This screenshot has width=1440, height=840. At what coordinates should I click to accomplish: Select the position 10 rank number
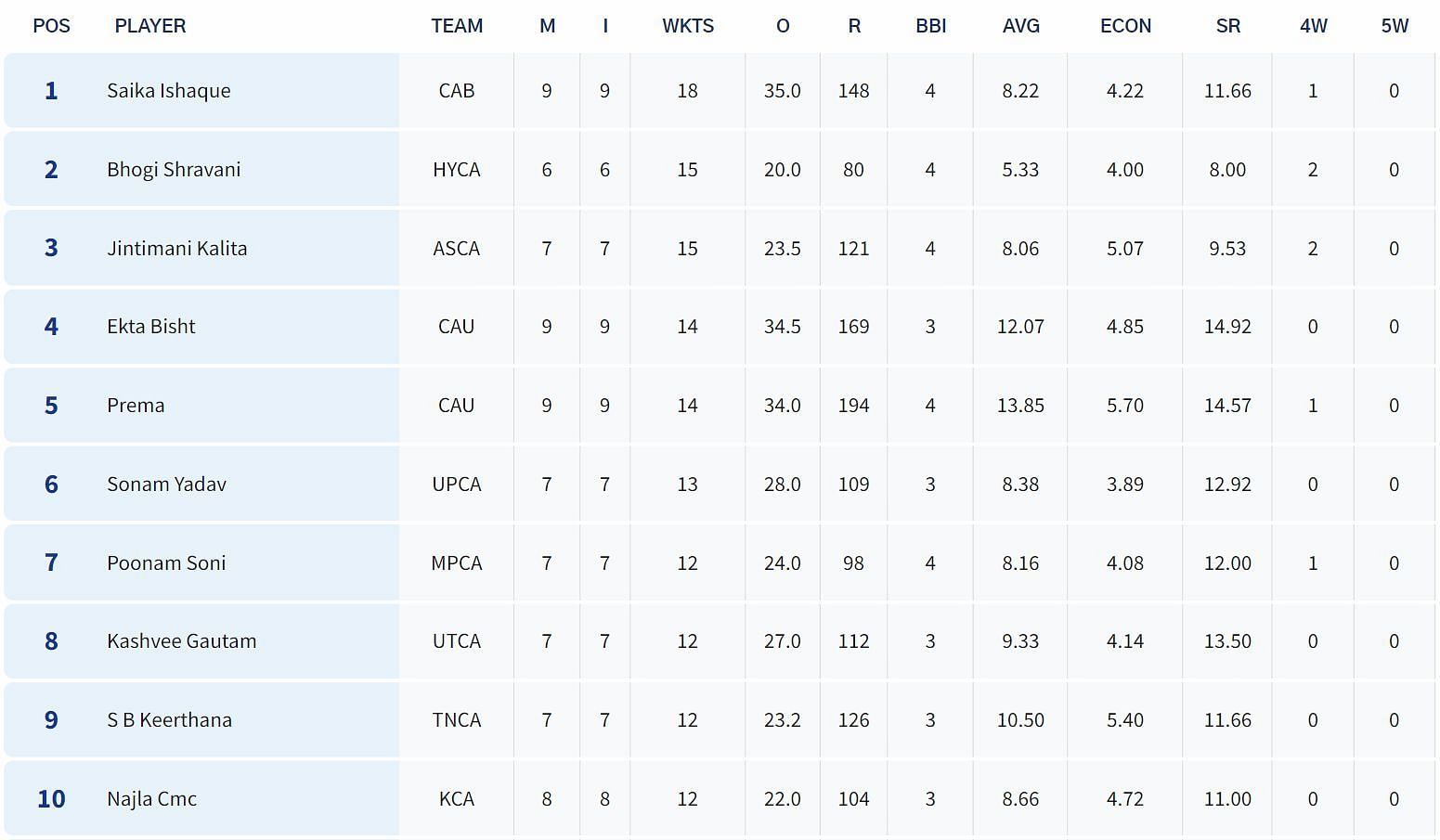[x=51, y=799]
